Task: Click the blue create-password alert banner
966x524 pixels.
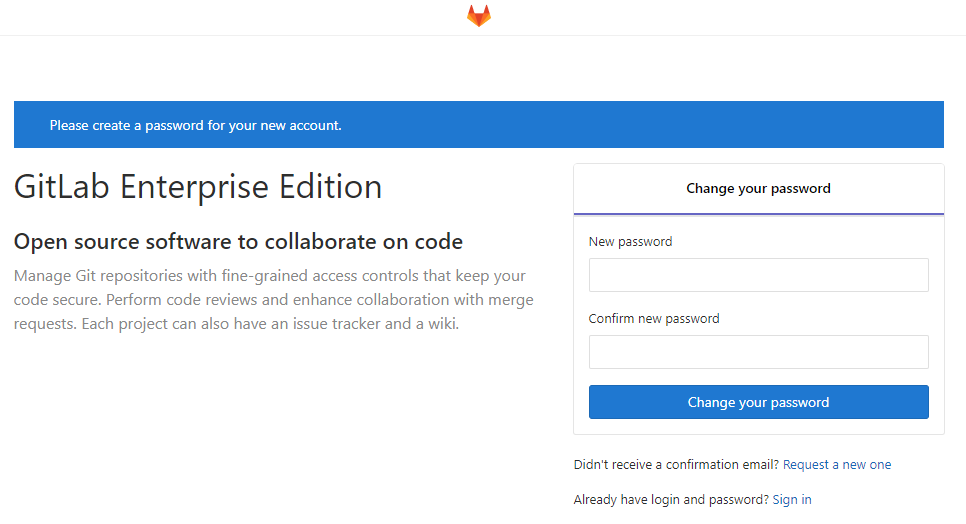Action: (600, 125)
